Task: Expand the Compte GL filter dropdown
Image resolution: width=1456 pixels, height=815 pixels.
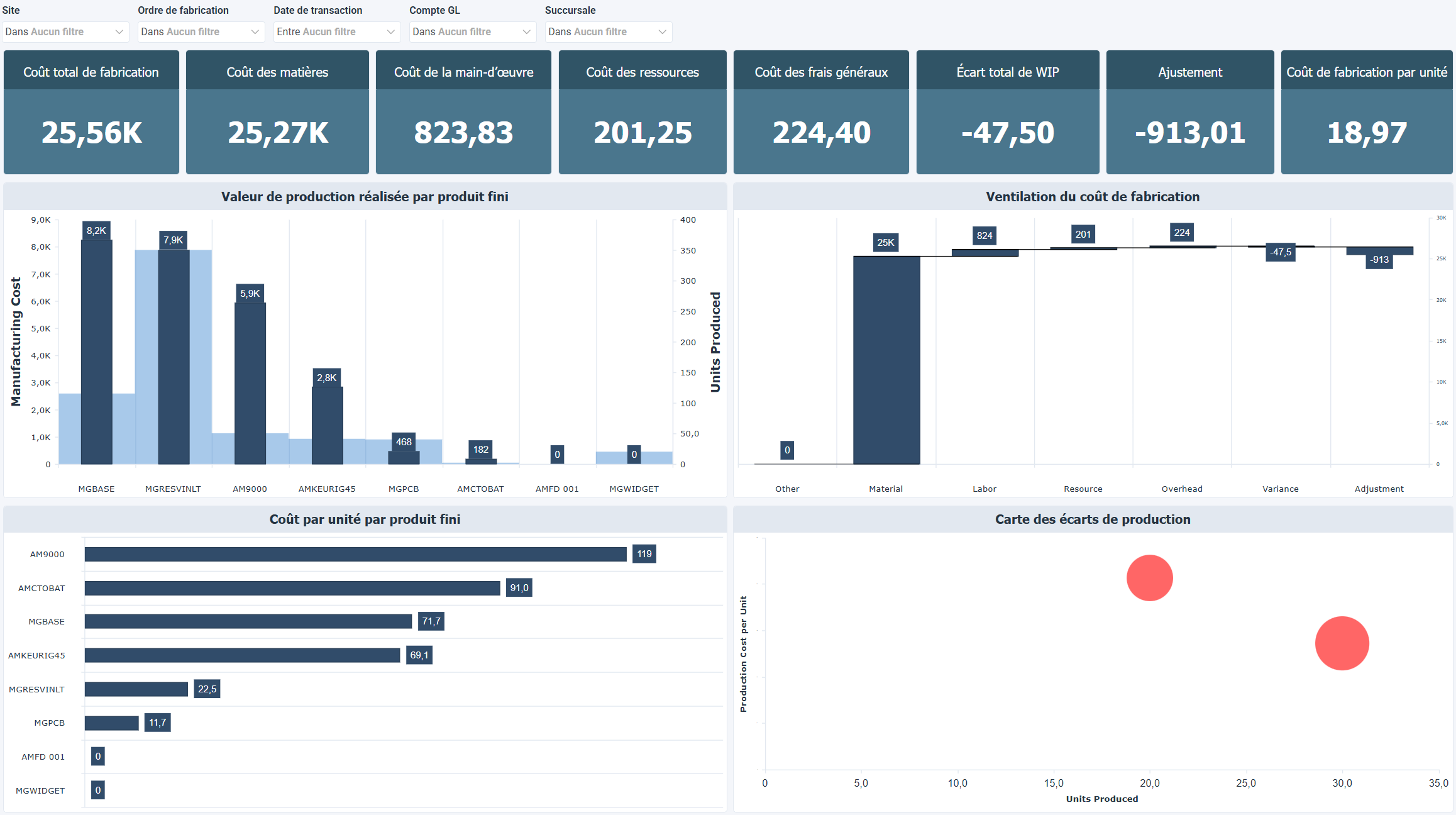Action: pos(472,32)
